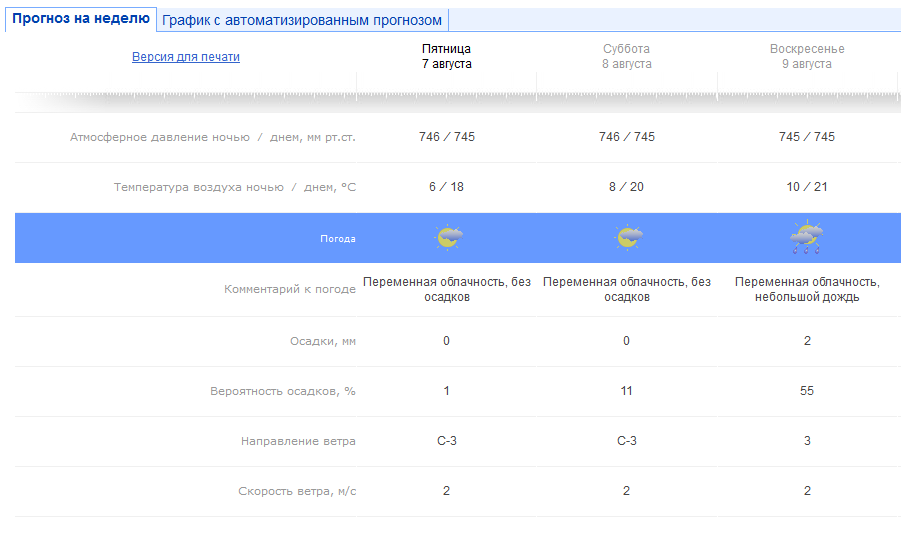This screenshot has width=901, height=538.
Task: Select the Воскресенье 9 августа column header
Action: pyautogui.click(x=806, y=56)
